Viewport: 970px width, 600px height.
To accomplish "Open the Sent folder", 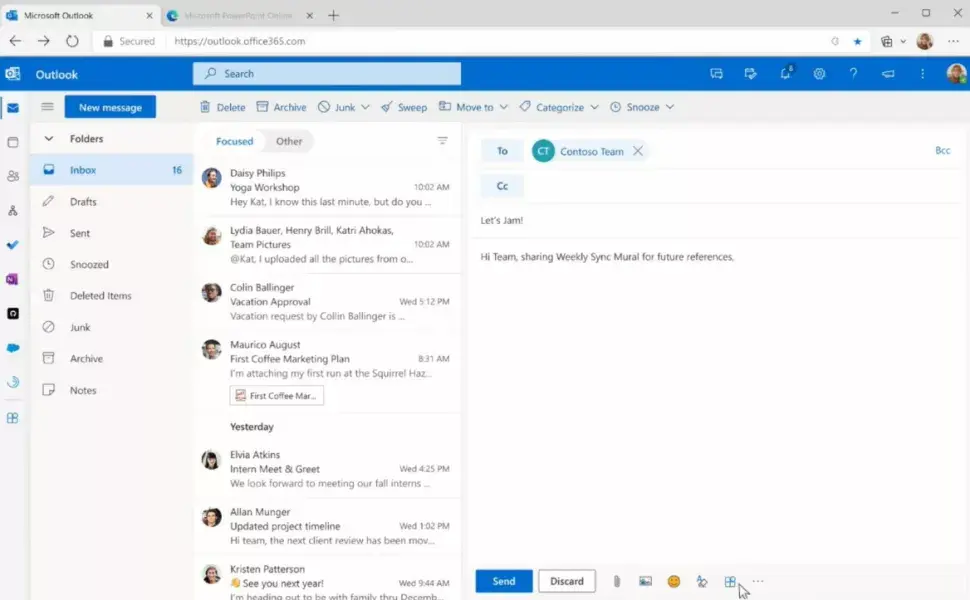I will pyautogui.click(x=112, y=233).
